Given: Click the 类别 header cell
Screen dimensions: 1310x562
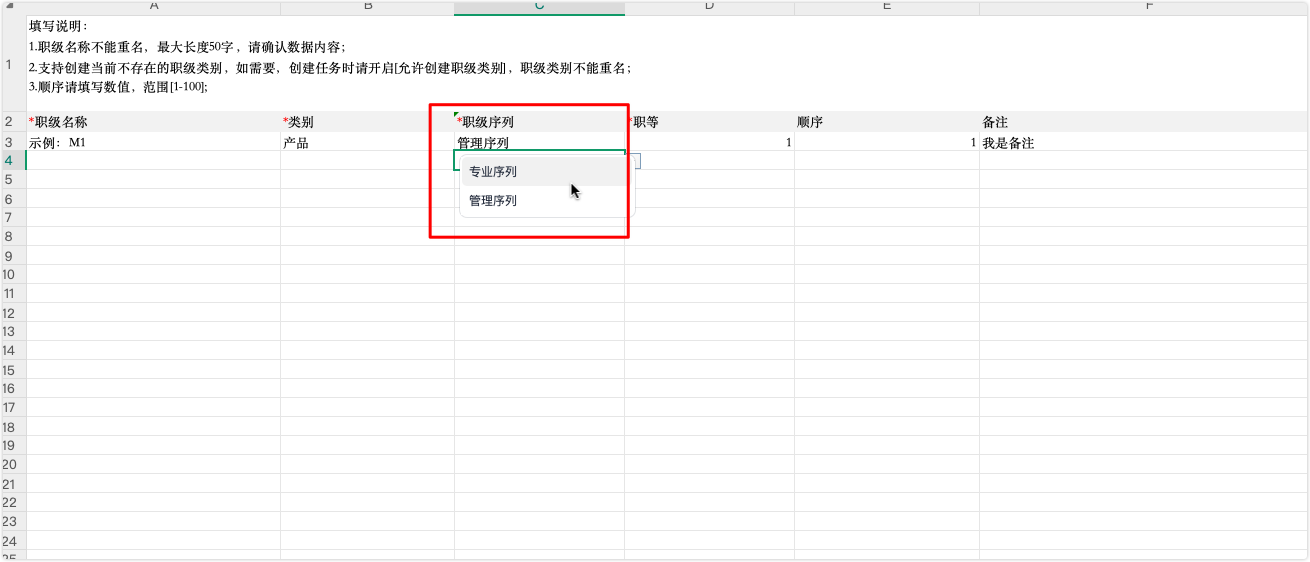Looking at the screenshot, I should [367, 122].
